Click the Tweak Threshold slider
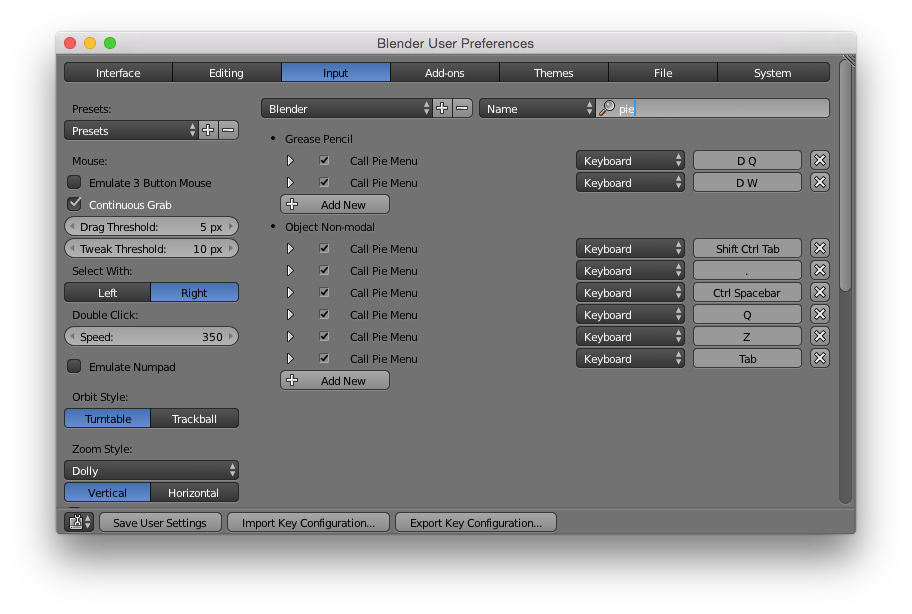Screen dimensions: 912x614 (151, 248)
